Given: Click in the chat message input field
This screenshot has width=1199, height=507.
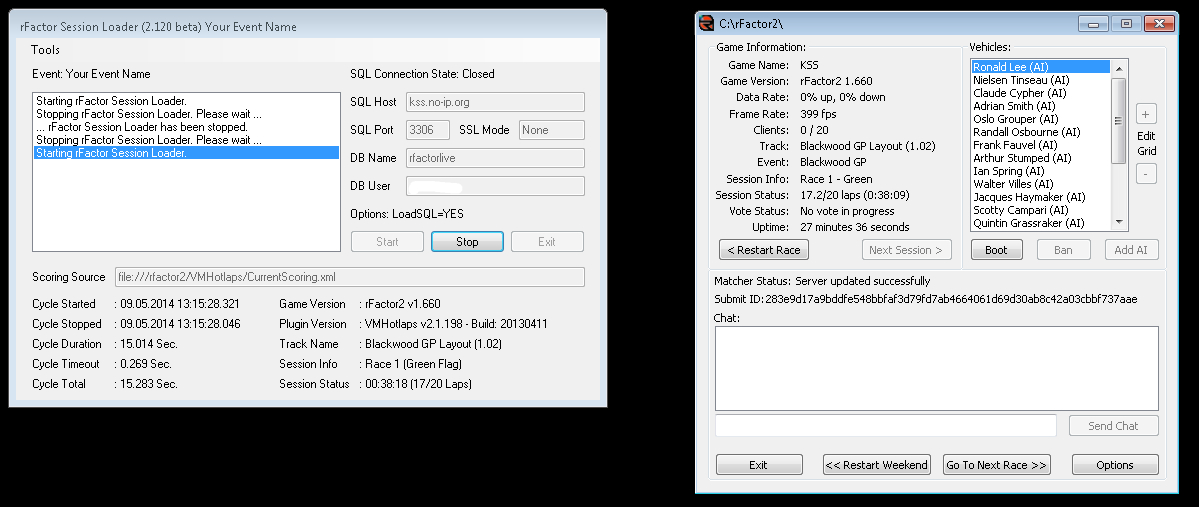Looking at the screenshot, I should (885, 425).
